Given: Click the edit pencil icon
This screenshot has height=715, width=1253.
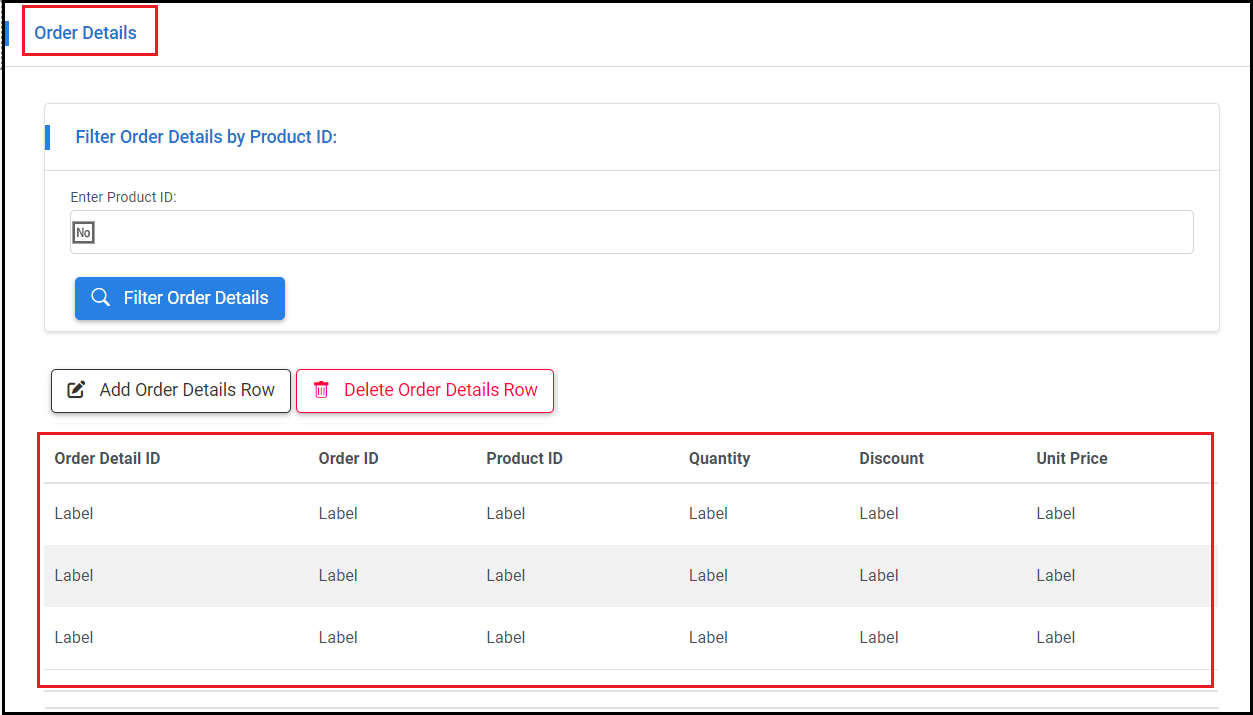Looking at the screenshot, I should pos(76,390).
